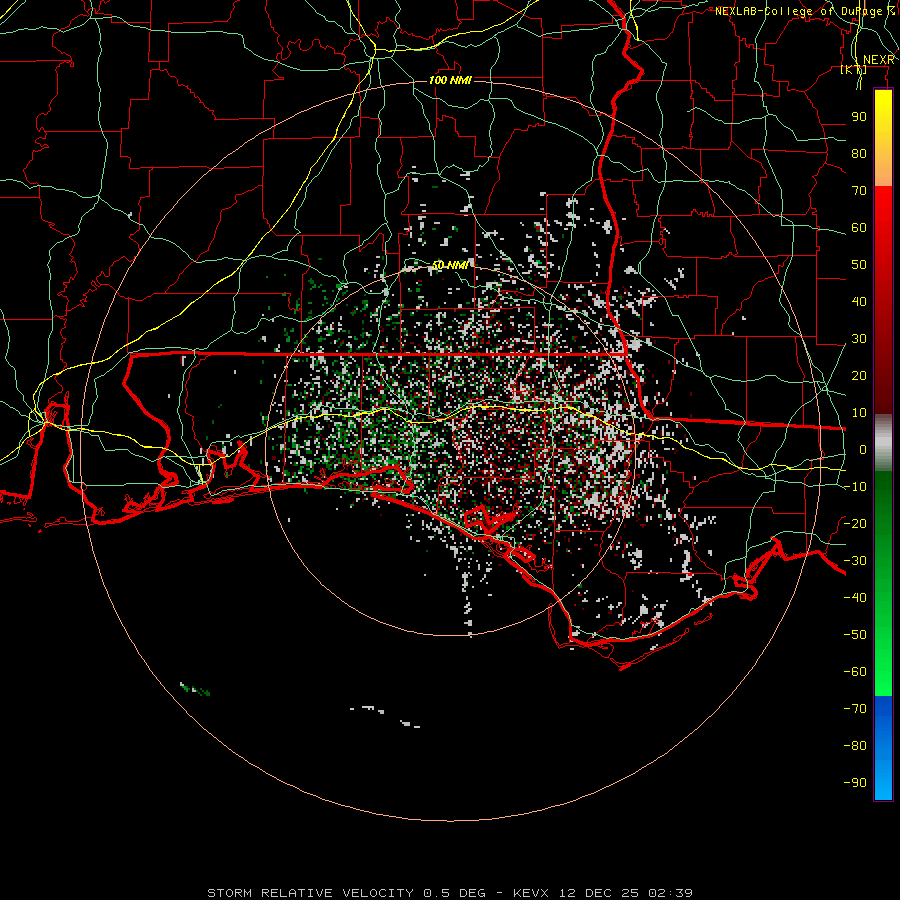This screenshot has width=900, height=900.
Task: Click the -50 value on the velocity scale
Action: point(855,635)
